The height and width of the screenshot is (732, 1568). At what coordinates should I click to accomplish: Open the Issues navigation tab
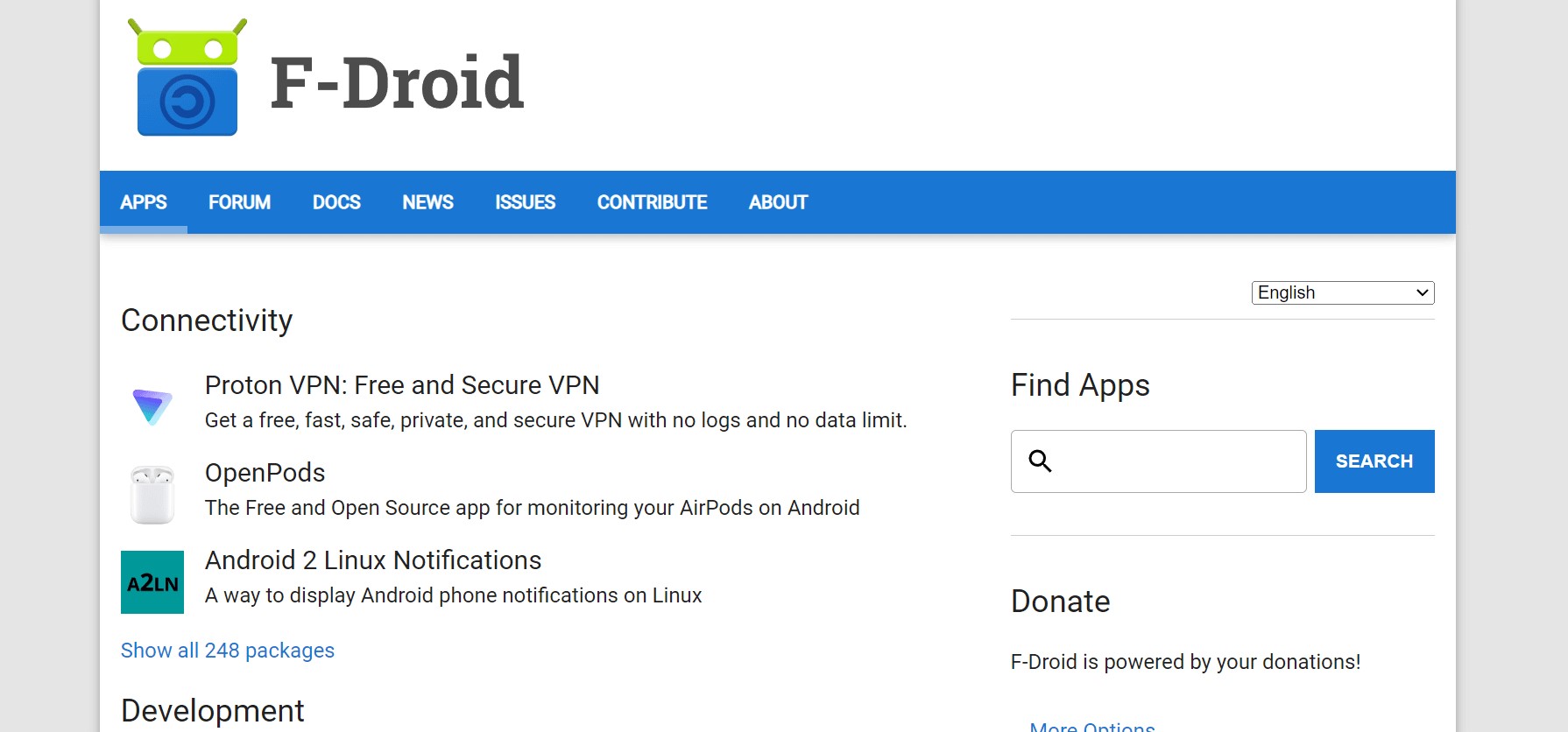pos(525,202)
